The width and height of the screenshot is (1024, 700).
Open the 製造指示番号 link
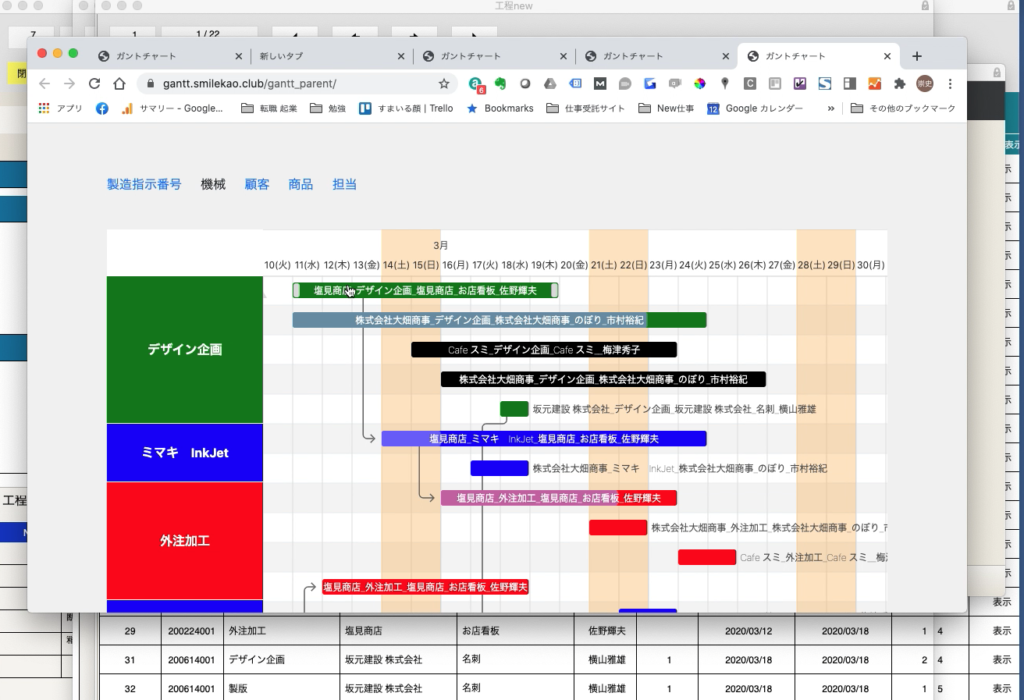[144, 184]
